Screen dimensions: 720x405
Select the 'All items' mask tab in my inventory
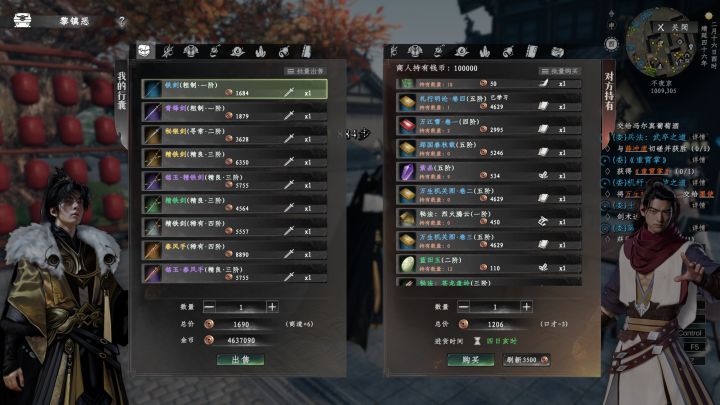pyautogui.click(x=144, y=51)
